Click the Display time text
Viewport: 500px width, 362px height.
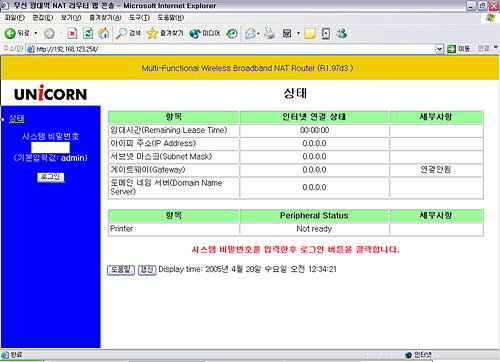click(x=247, y=269)
